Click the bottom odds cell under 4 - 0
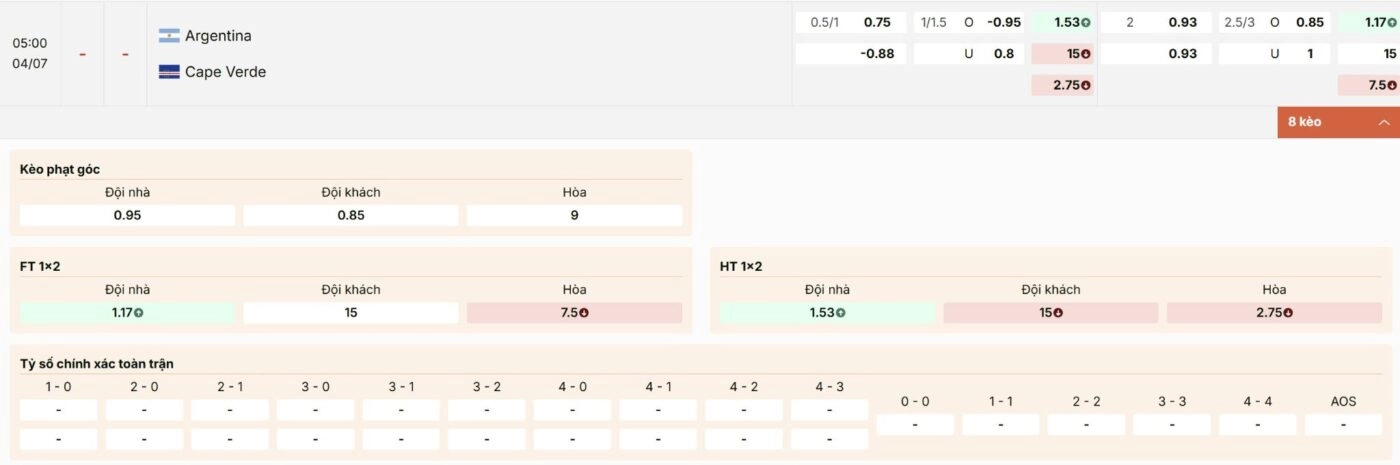The width and height of the screenshot is (1400, 465). tap(572, 439)
